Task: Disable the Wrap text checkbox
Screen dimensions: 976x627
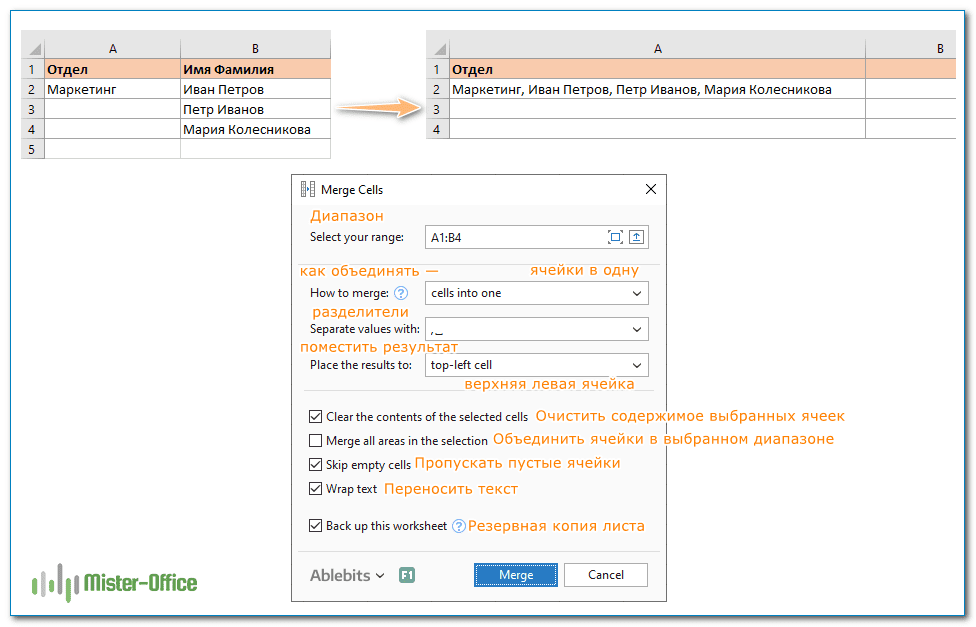Action: coord(316,489)
